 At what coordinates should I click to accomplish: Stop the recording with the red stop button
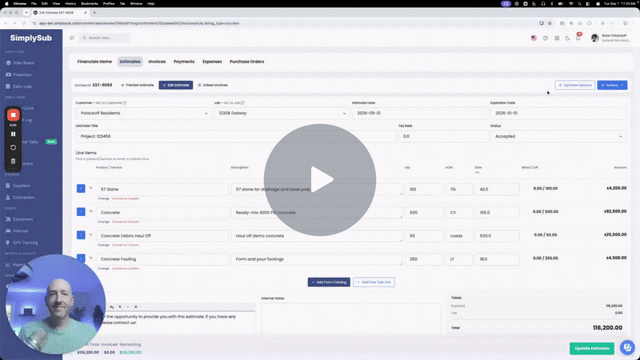(x=13, y=115)
